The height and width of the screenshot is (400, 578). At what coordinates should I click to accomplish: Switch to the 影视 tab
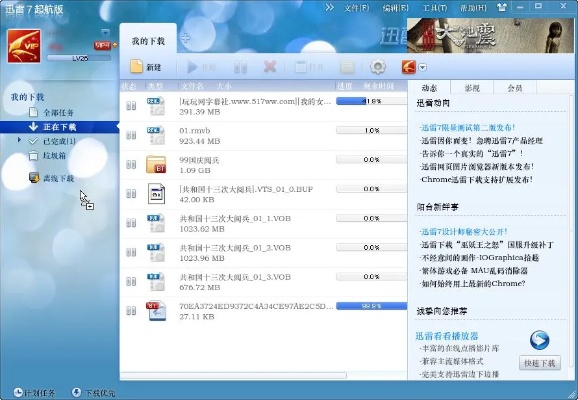(x=471, y=88)
